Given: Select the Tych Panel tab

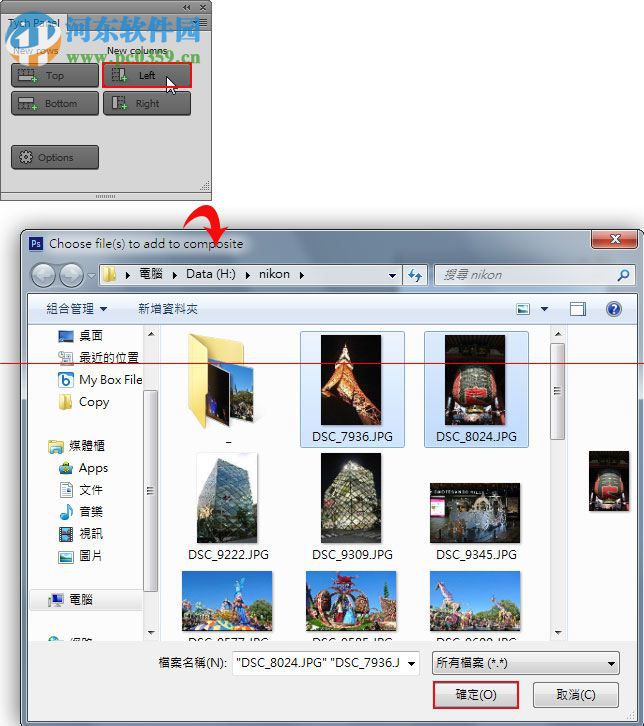Looking at the screenshot, I should (x=34, y=22).
